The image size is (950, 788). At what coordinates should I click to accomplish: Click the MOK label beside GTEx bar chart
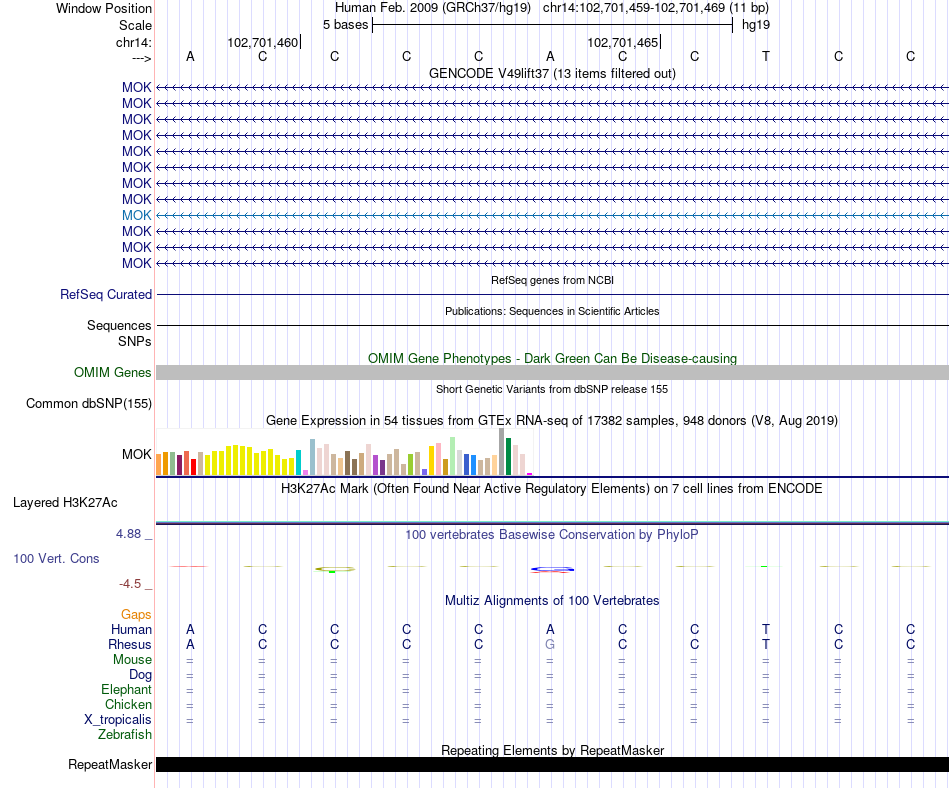tap(136, 454)
